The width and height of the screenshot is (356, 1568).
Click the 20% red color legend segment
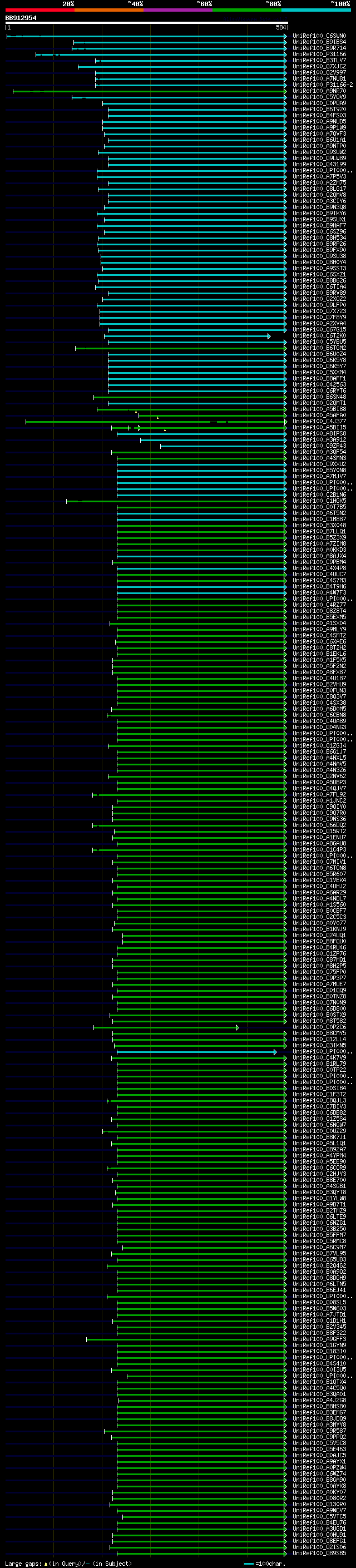(x=39, y=10)
